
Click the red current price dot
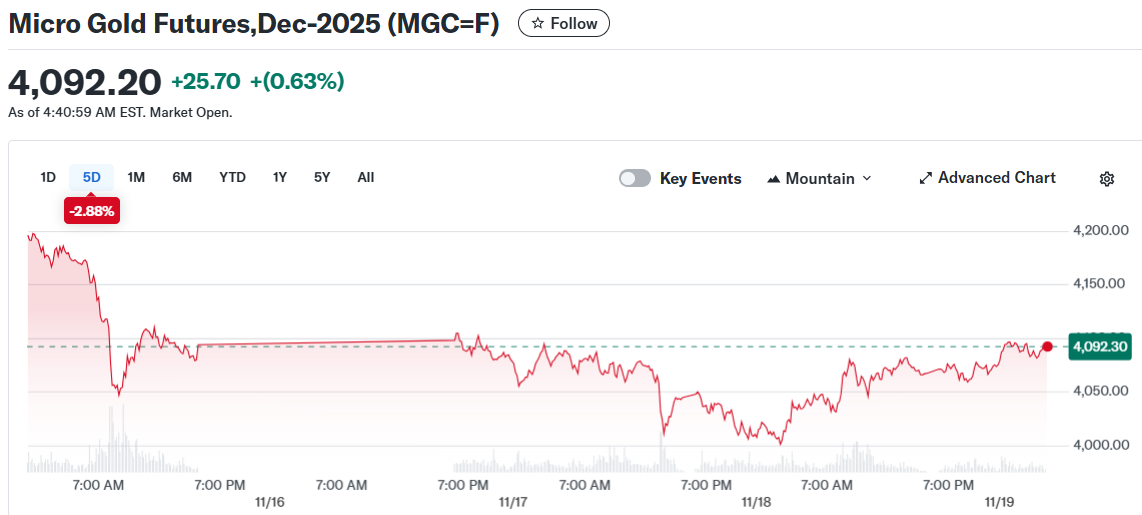1047,347
